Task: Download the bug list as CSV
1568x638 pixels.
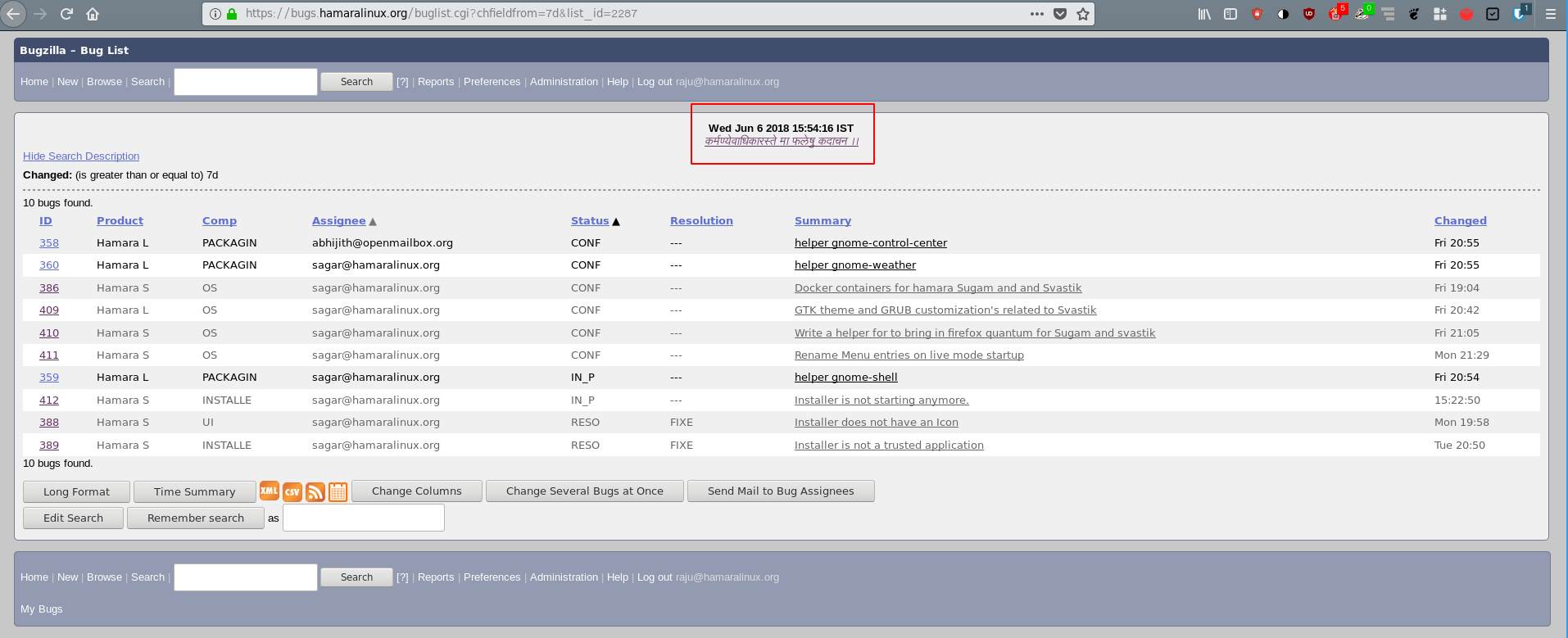Action: [292, 492]
